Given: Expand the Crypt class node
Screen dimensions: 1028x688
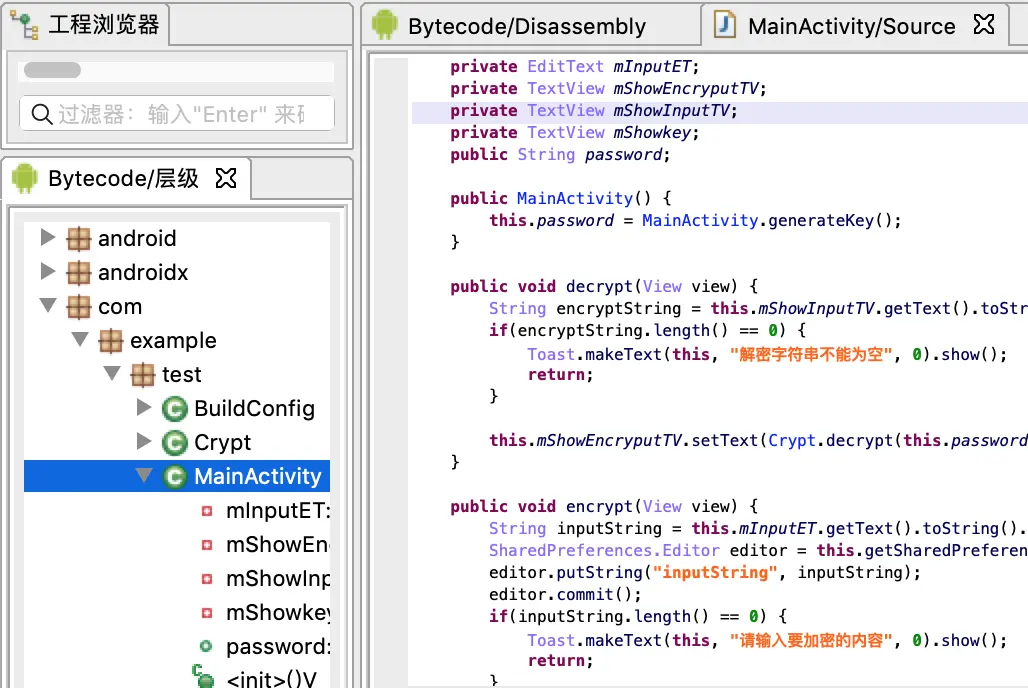Looking at the screenshot, I should [144, 442].
